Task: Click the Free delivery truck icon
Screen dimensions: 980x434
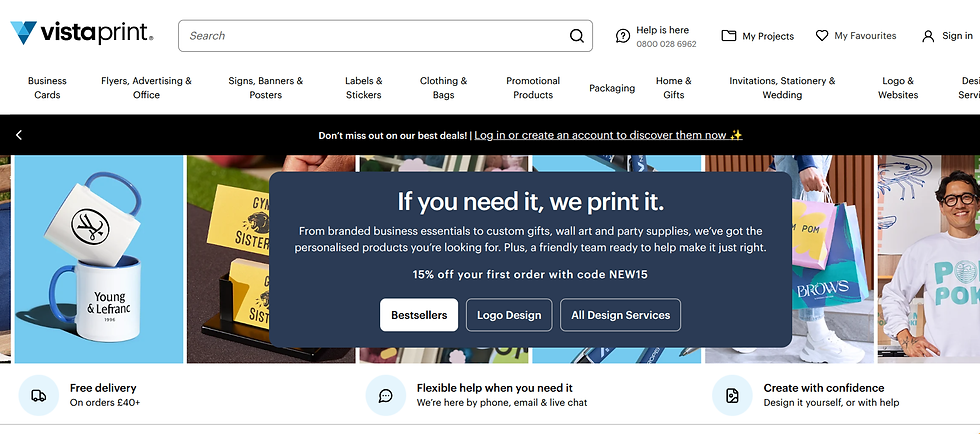Action: pos(38,395)
